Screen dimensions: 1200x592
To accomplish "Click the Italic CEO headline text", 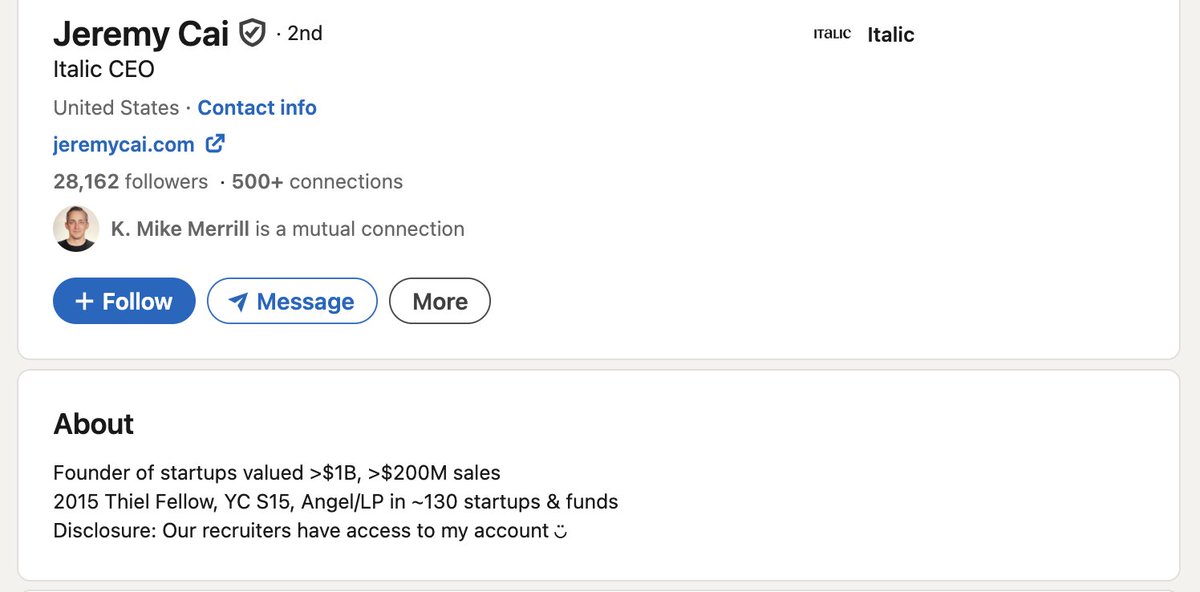I will coord(104,69).
